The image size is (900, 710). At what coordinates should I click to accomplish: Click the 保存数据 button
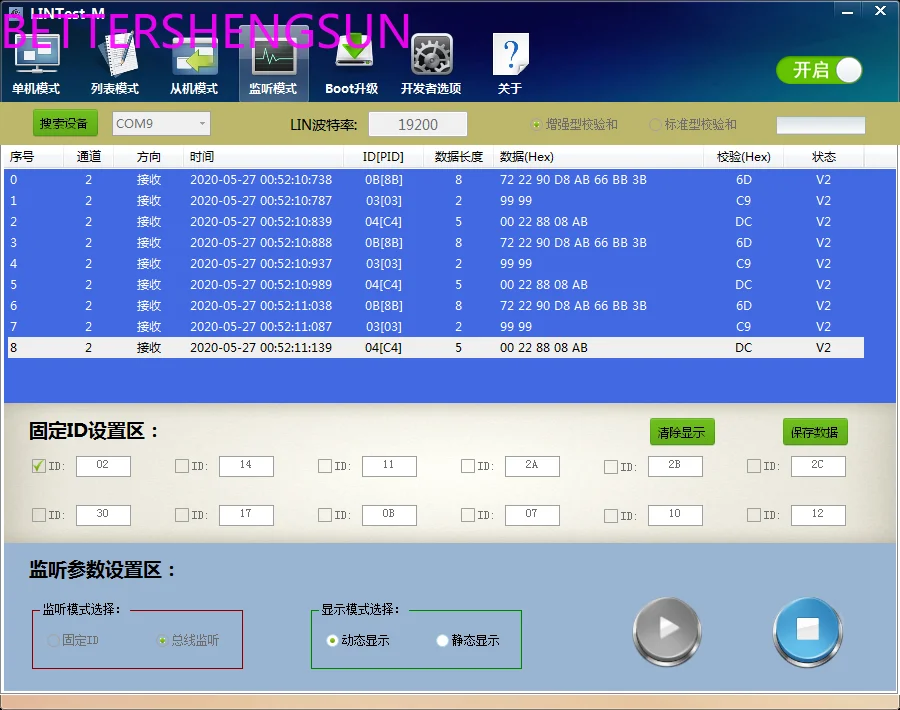[x=815, y=432]
